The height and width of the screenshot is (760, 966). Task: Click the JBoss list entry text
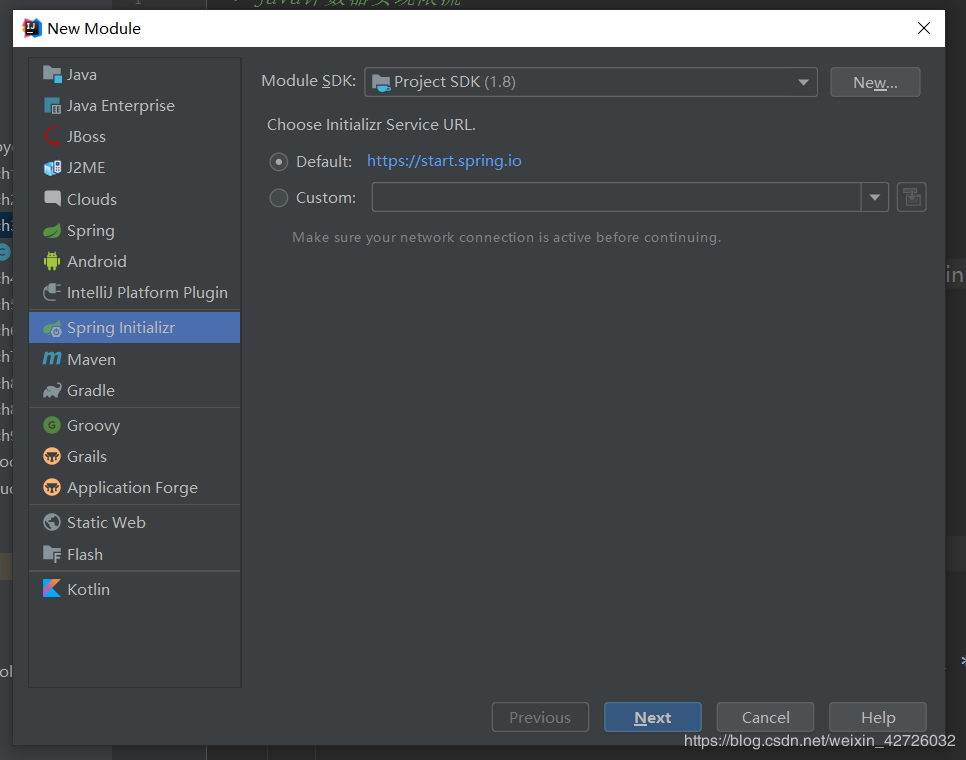(86, 137)
